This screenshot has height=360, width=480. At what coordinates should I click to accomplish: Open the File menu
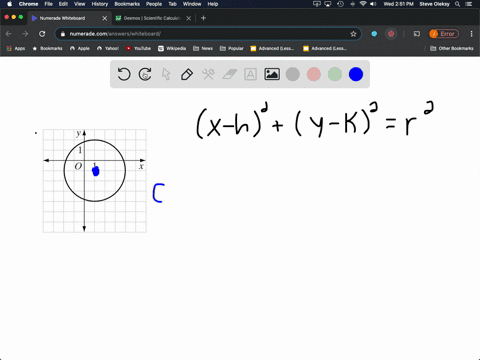pos(49,4)
